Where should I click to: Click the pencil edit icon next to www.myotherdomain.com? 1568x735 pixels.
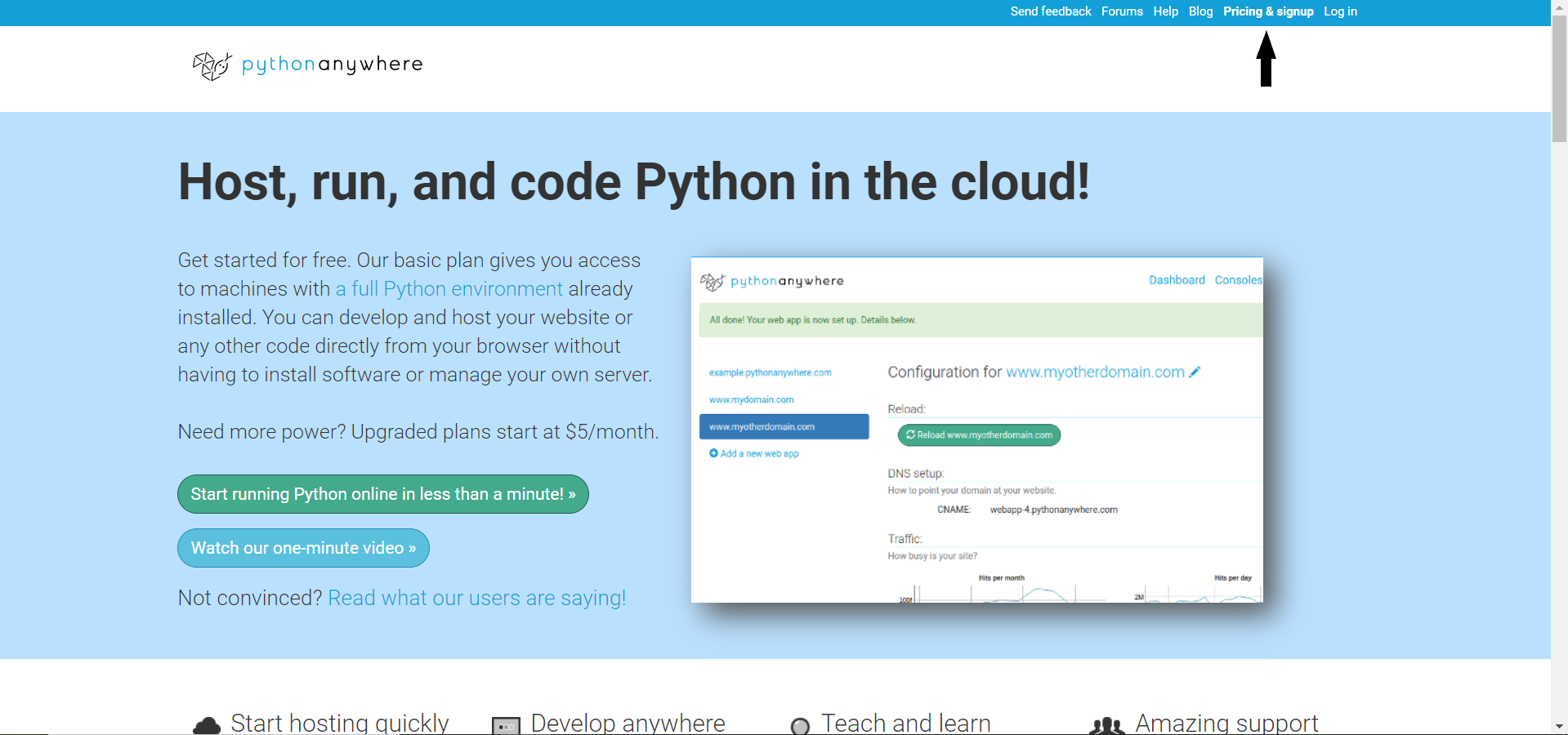pos(1195,372)
